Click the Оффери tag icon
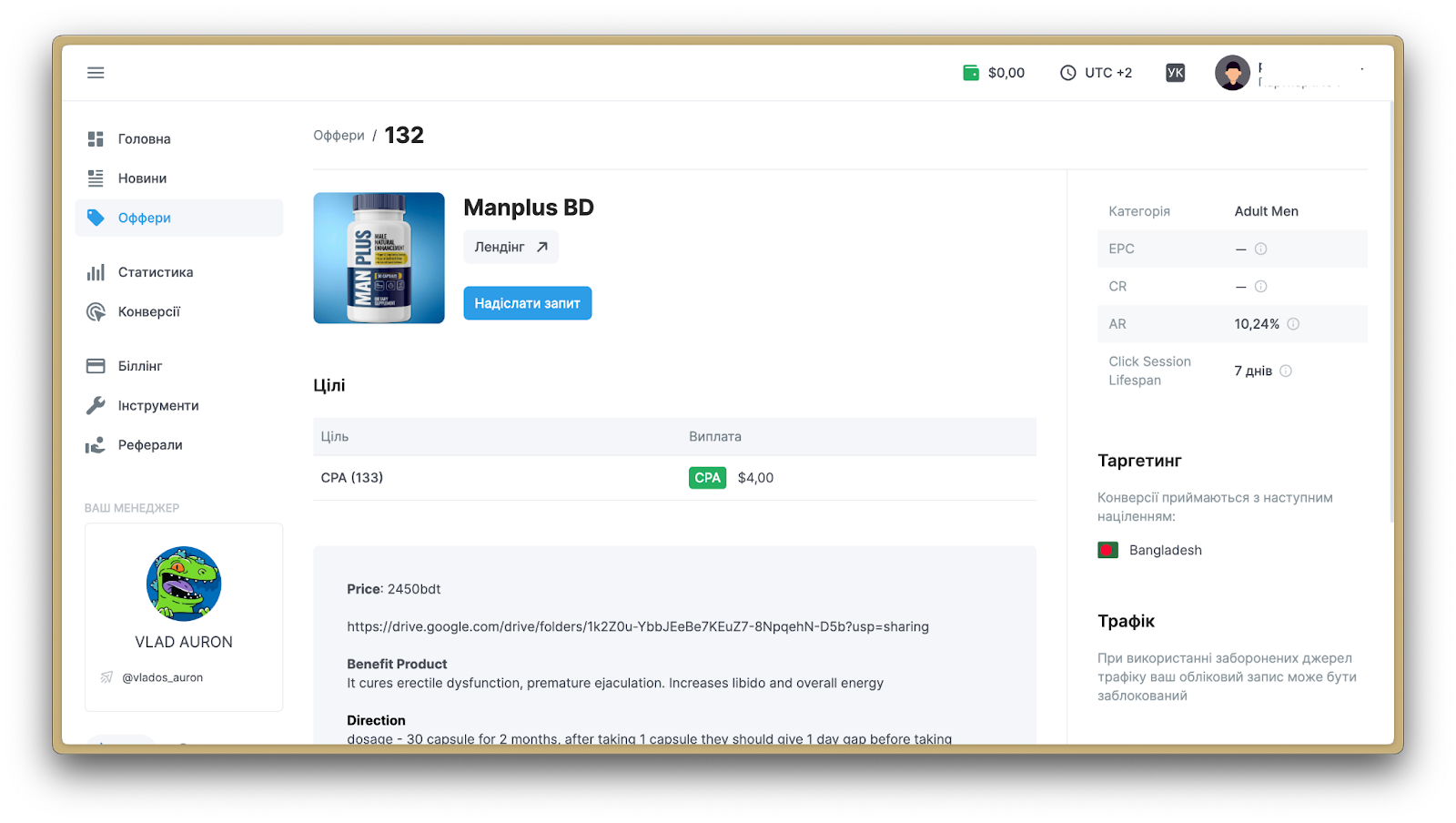 (96, 218)
